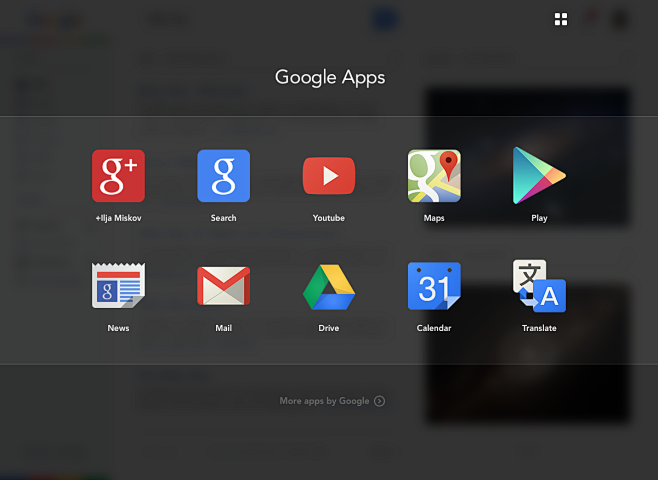Image resolution: width=658 pixels, height=480 pixels.
Task: Click the Youtube label text
Action: click(x=329, y=218)
